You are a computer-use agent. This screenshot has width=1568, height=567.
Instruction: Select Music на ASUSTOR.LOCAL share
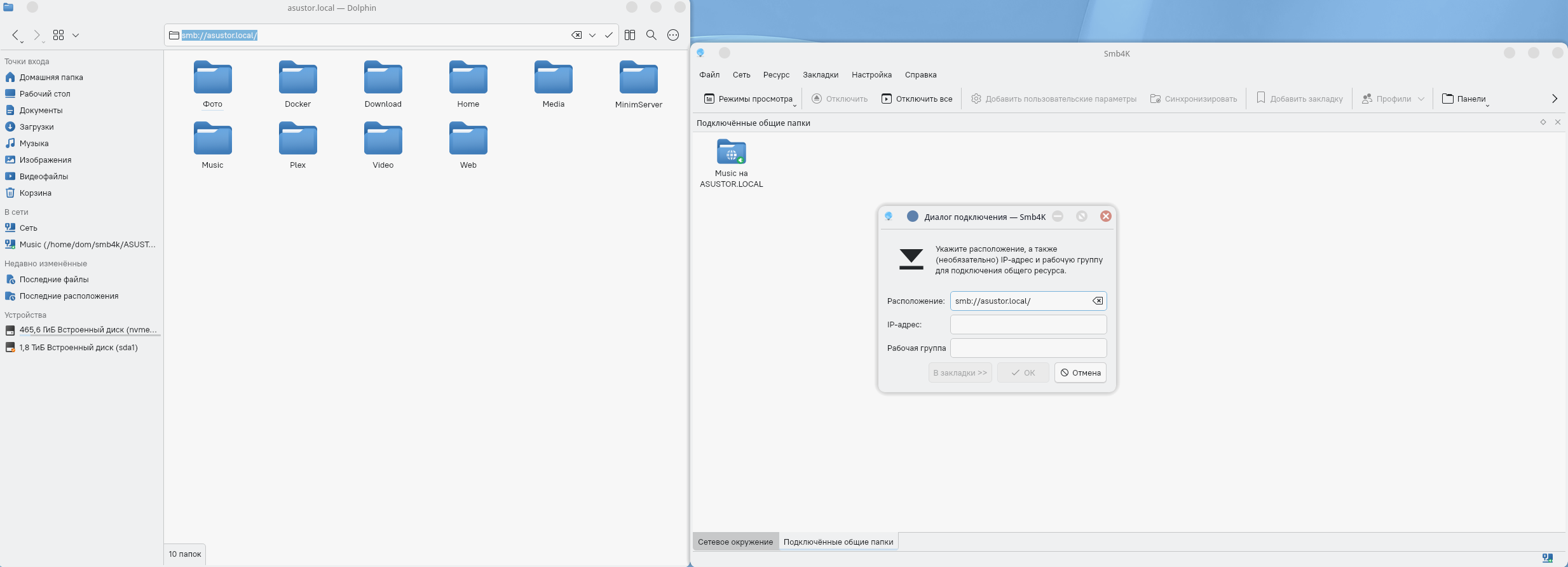[x=732, y=163]
